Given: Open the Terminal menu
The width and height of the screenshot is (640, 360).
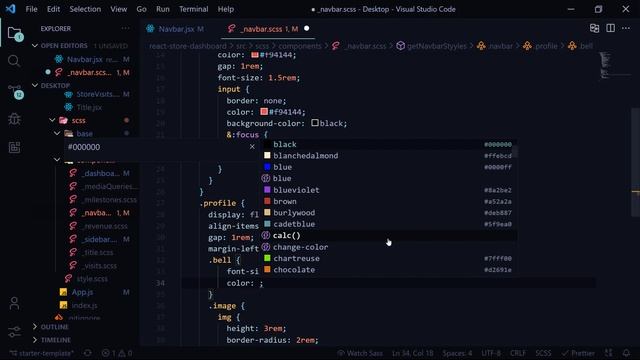Looking at the screenshot, I should click(193, 9).
